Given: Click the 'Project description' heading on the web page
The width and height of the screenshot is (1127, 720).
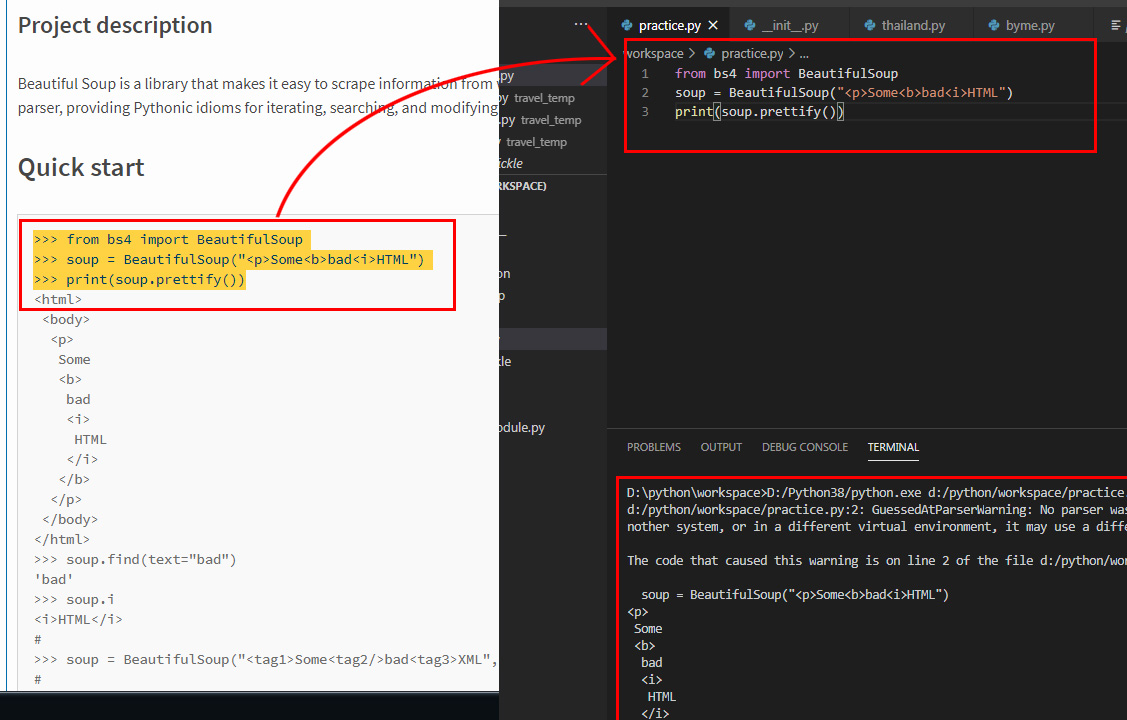Looking at the screenshot, I should (x=115, y=25).
